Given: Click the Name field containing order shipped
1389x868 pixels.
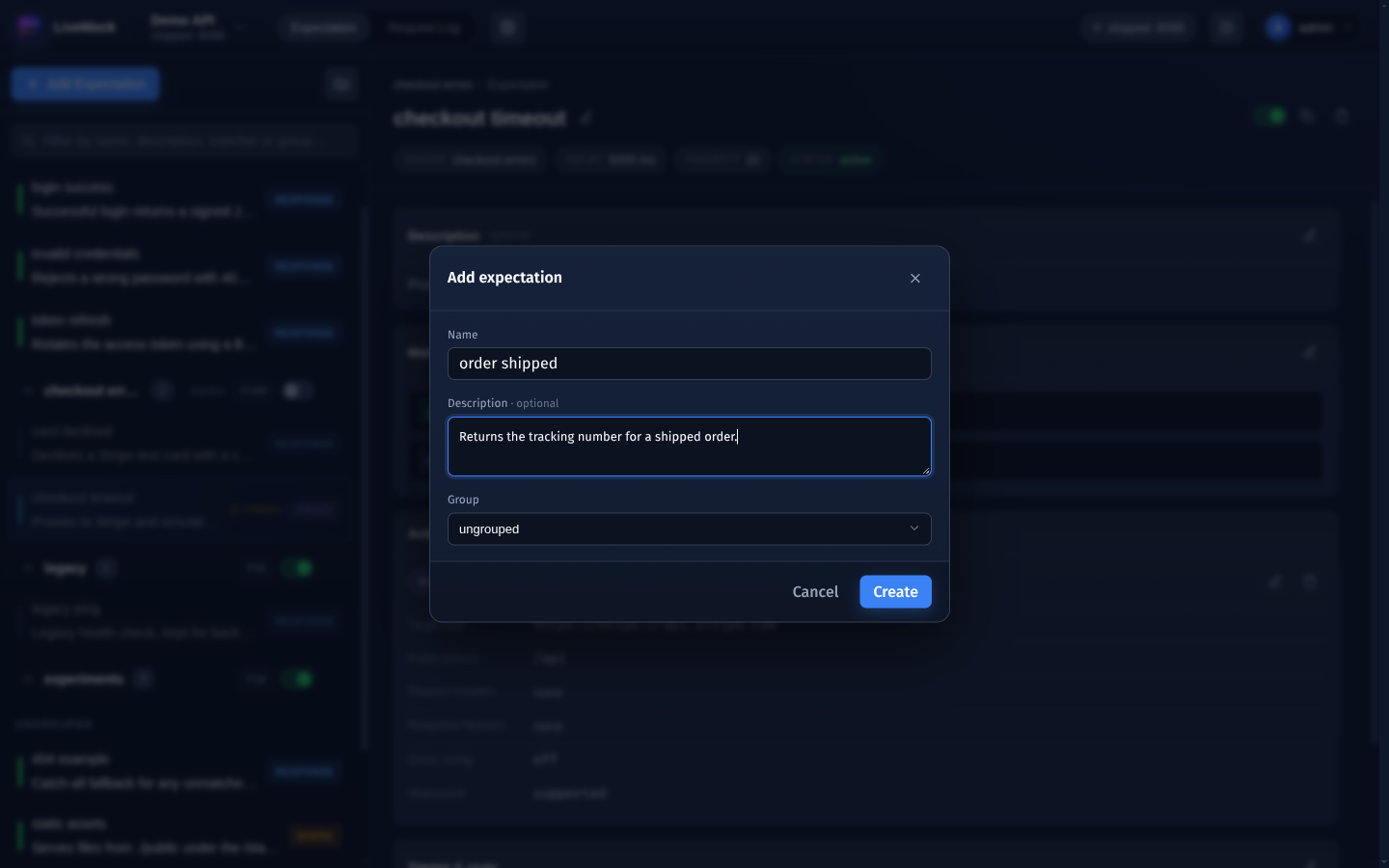Looking at the screenshot, I should tap(689, 364).
